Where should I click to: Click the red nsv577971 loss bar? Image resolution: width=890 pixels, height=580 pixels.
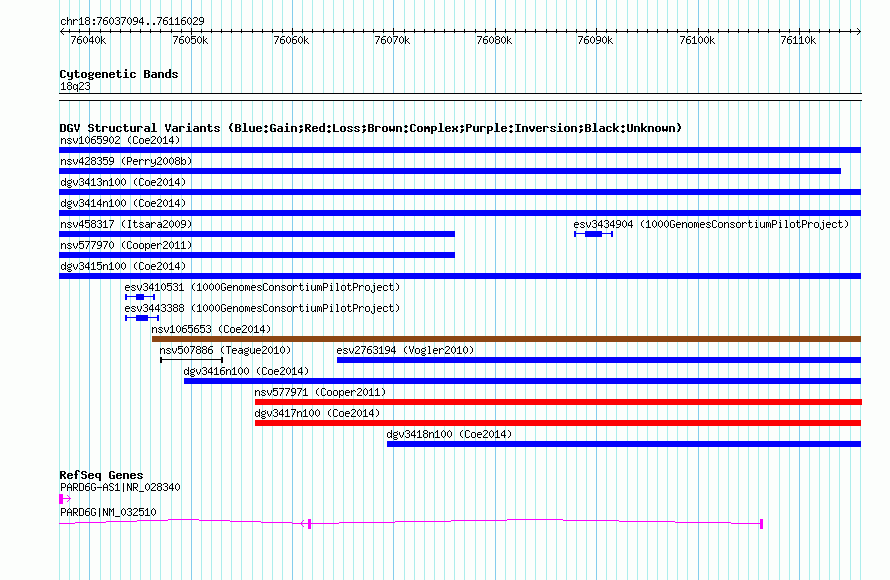[x=559, y=402]
